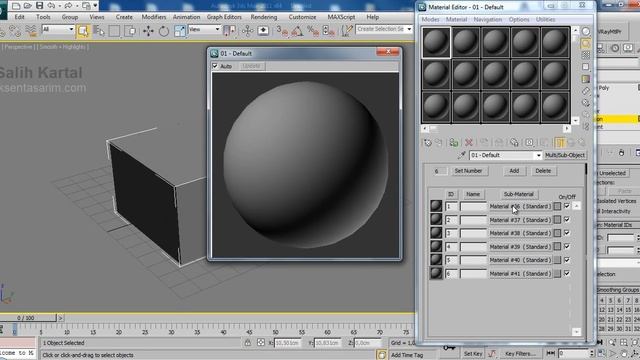
Task: Click color swatch for Material #38
Action: 558,233
